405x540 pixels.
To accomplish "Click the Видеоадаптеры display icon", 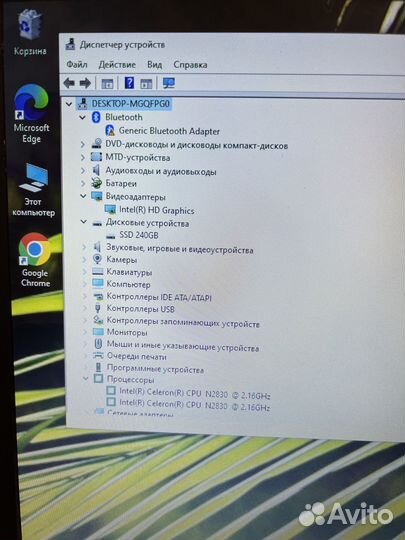I will click(x=97, y=196).
